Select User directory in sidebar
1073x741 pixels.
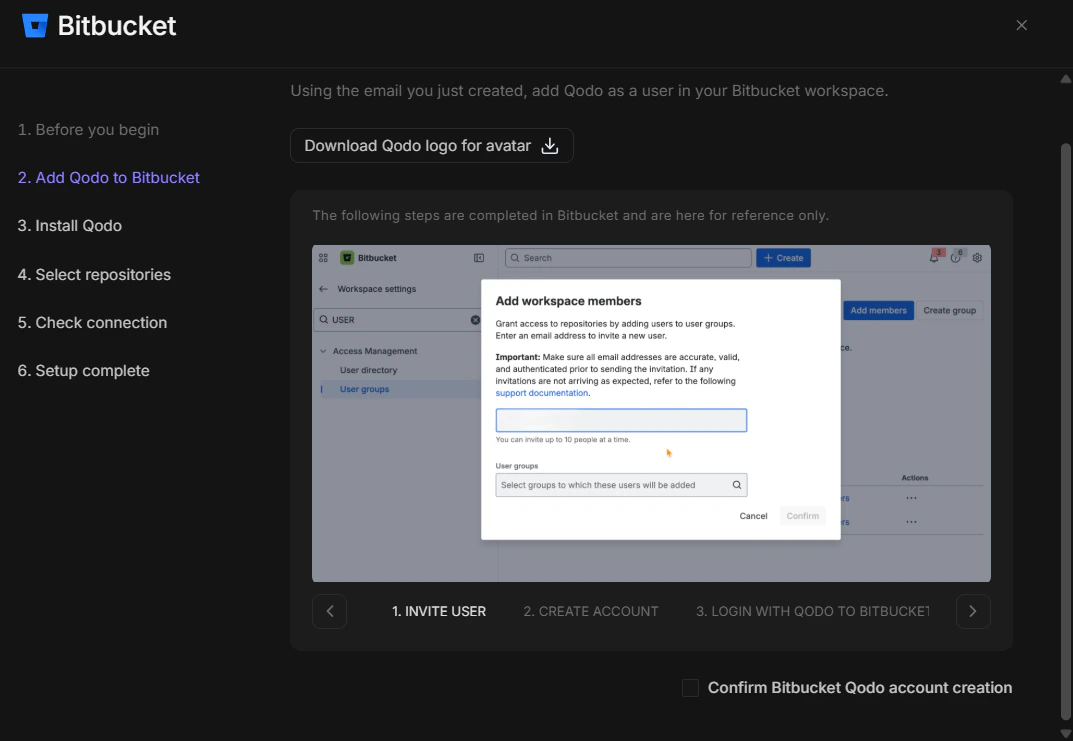[368, 370]
